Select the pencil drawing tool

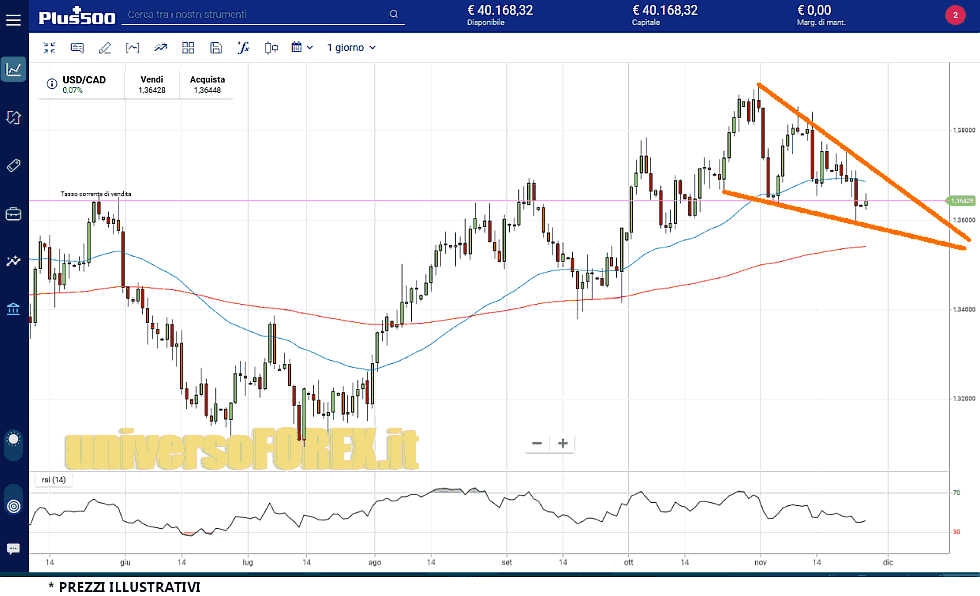105,47
